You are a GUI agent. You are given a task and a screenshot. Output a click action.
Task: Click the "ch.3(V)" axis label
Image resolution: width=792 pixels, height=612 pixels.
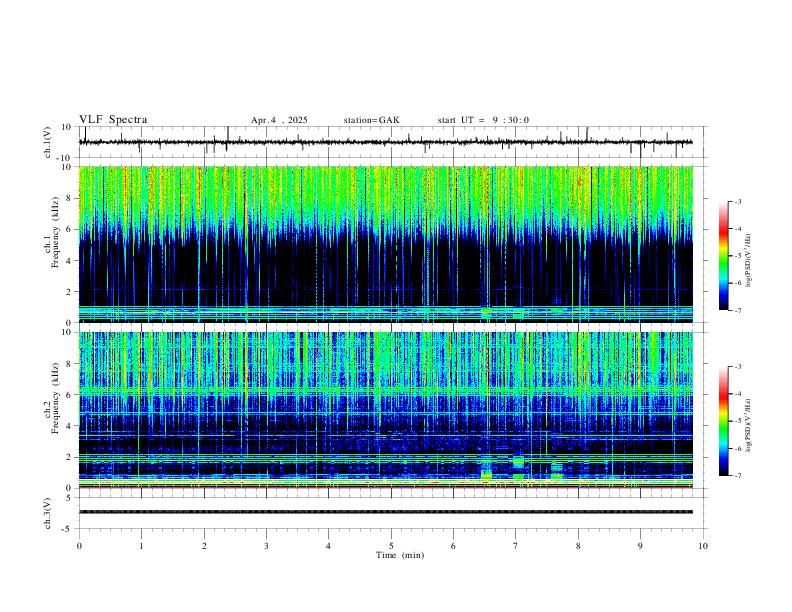coord(48,513)
